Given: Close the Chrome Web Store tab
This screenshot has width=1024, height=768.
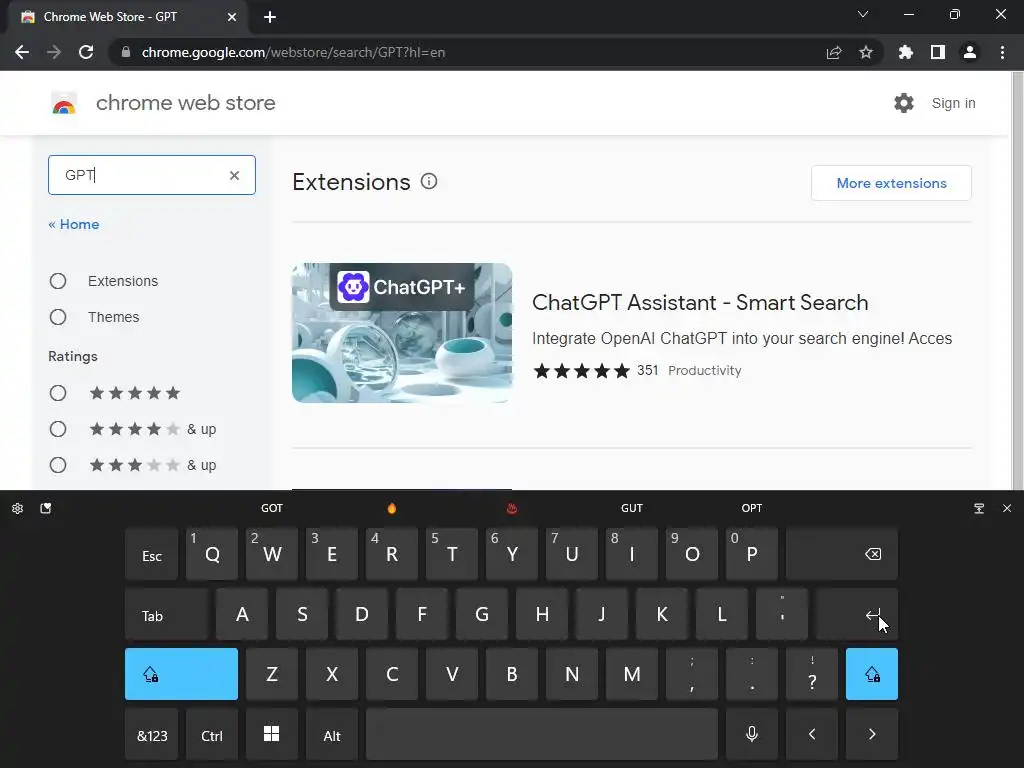Looking at the screenshot, I should 232,17.
